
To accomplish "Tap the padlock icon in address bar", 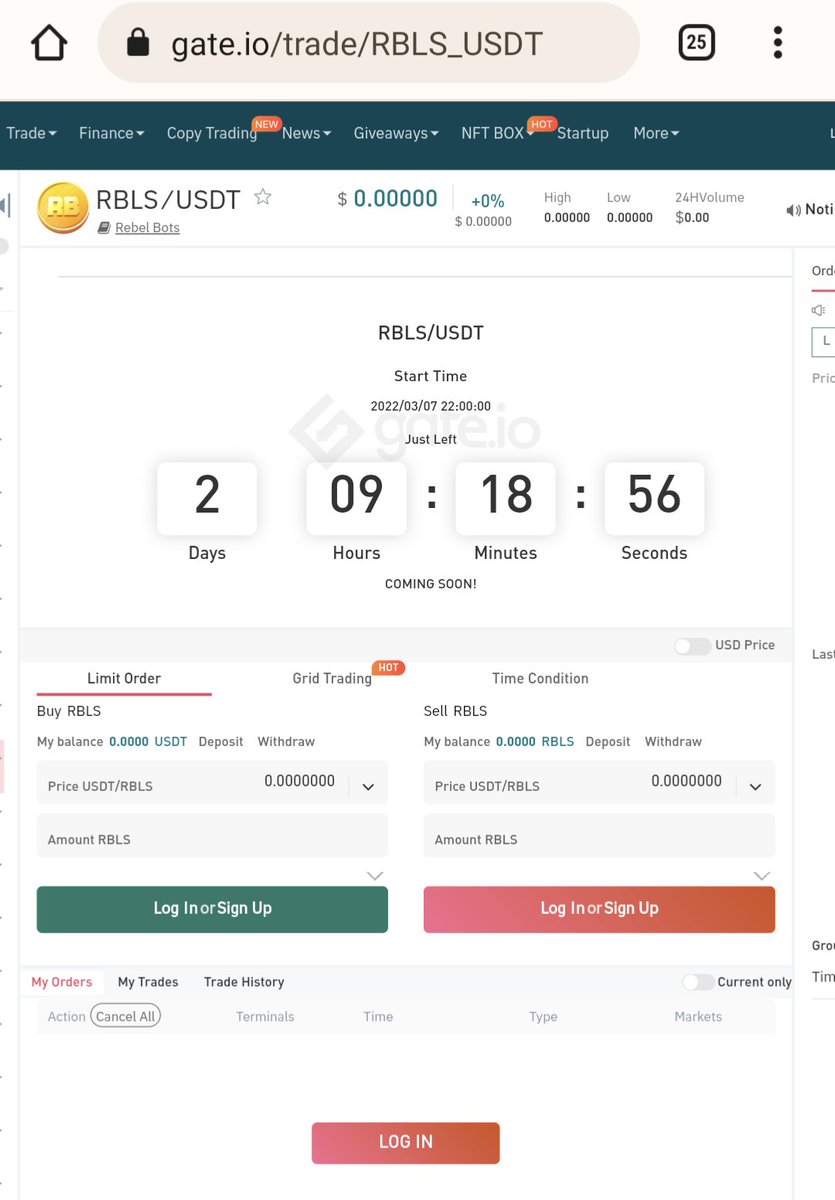I will click(x=138, y=43).
